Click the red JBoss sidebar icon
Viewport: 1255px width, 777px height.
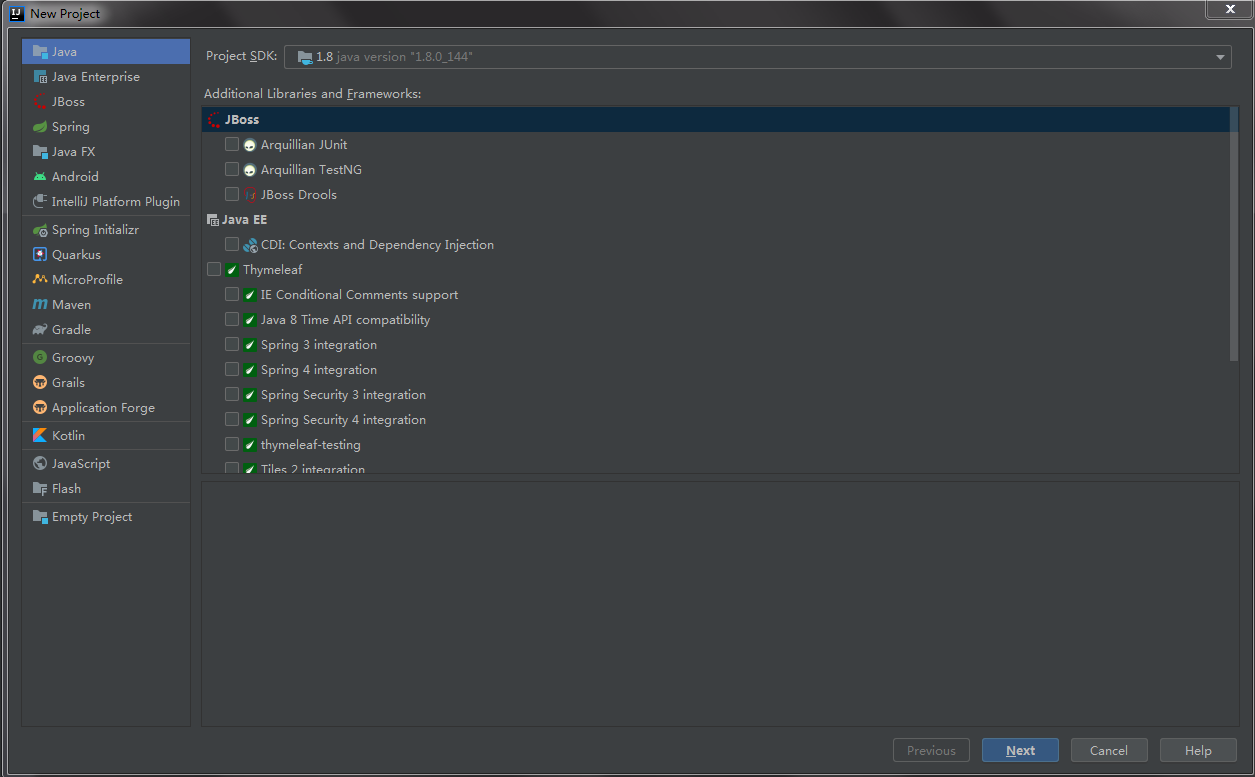pos(40,101)
